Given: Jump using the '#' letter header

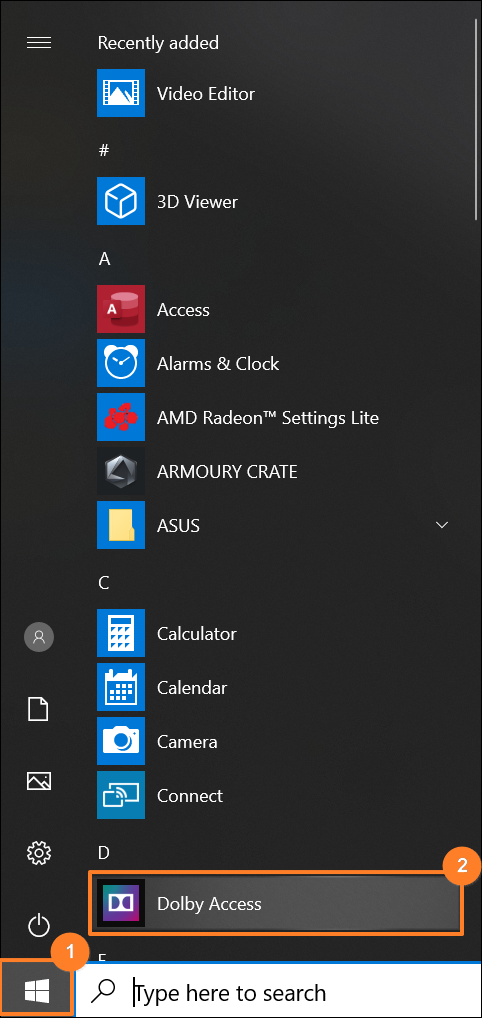Looking at the screenshot, I should pyautogui.click(x=103, y=151).
